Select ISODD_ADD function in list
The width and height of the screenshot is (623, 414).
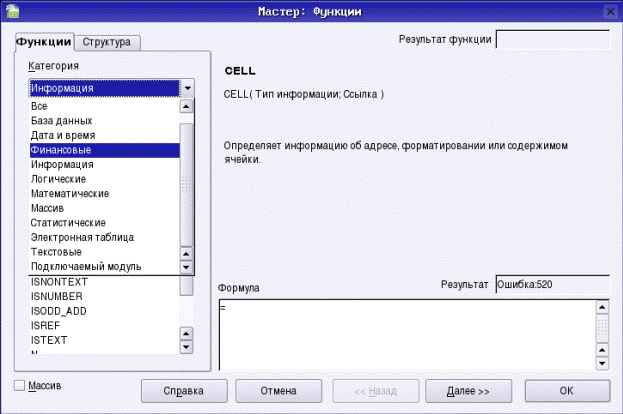tap(104, 311)
